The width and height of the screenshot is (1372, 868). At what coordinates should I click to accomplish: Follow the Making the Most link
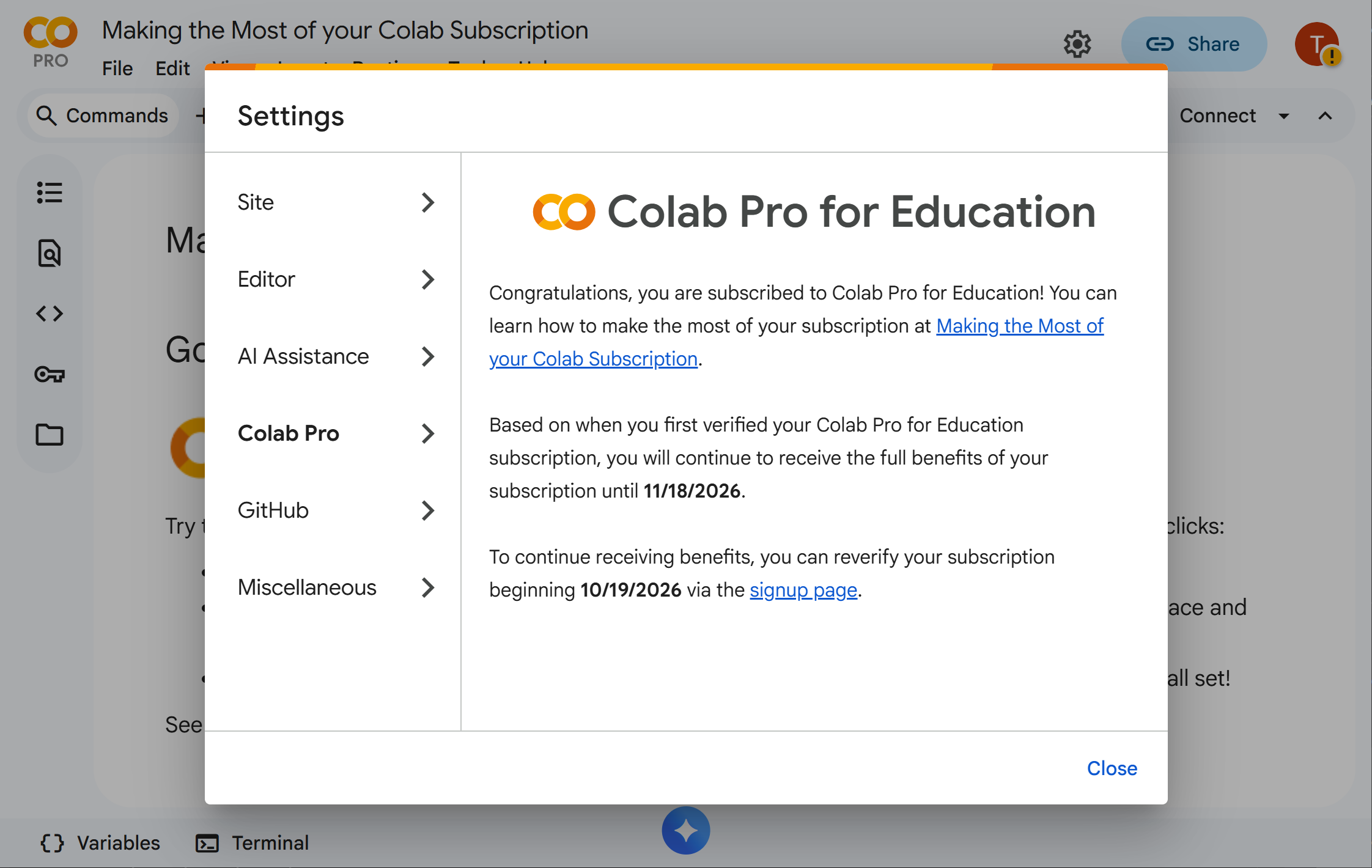coord(1019,326)
